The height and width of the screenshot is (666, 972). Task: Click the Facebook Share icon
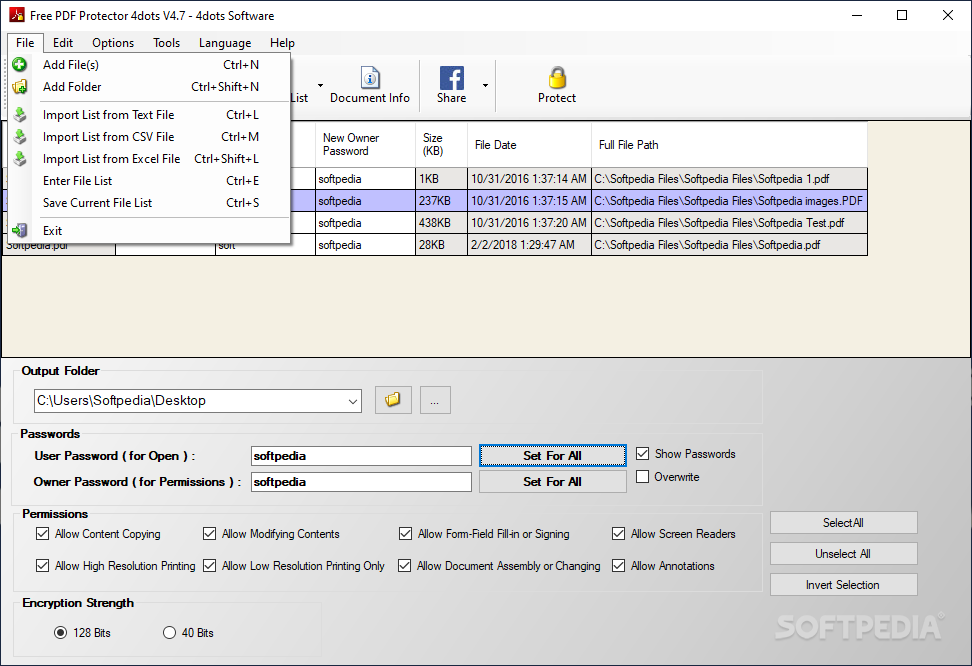[x=452, y=78]
